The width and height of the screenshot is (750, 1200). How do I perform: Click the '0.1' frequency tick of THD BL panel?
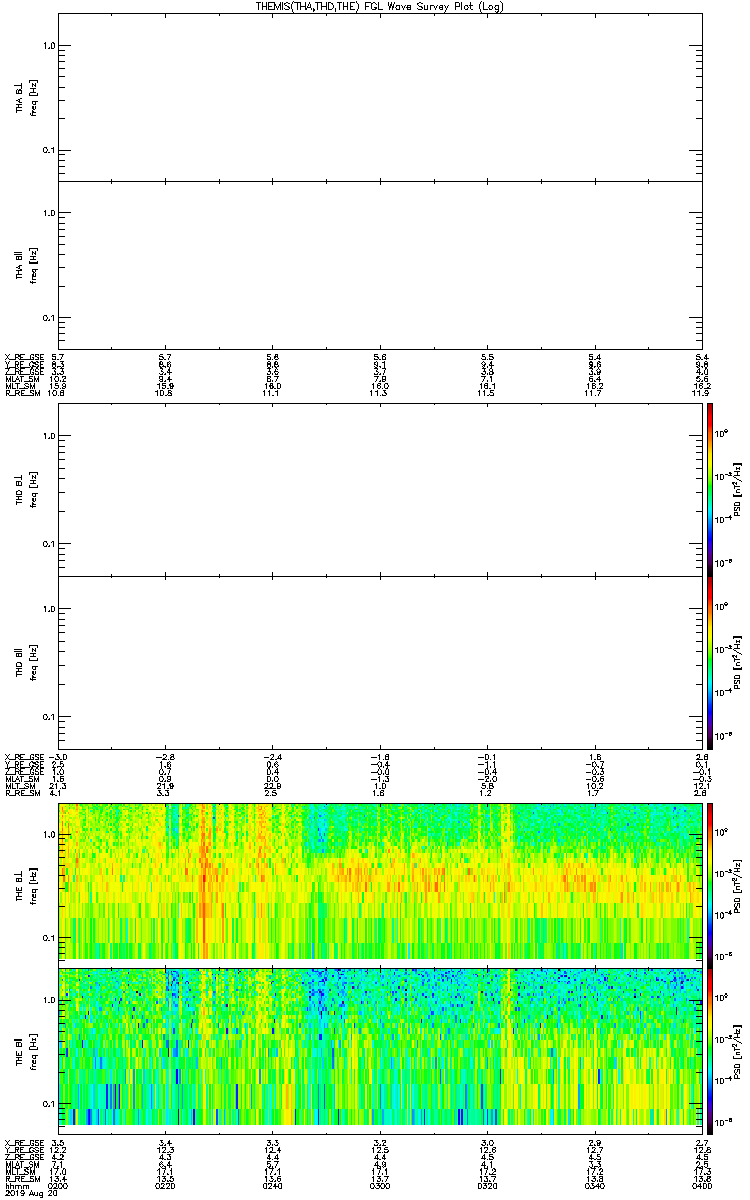click(x=49, y=544)
